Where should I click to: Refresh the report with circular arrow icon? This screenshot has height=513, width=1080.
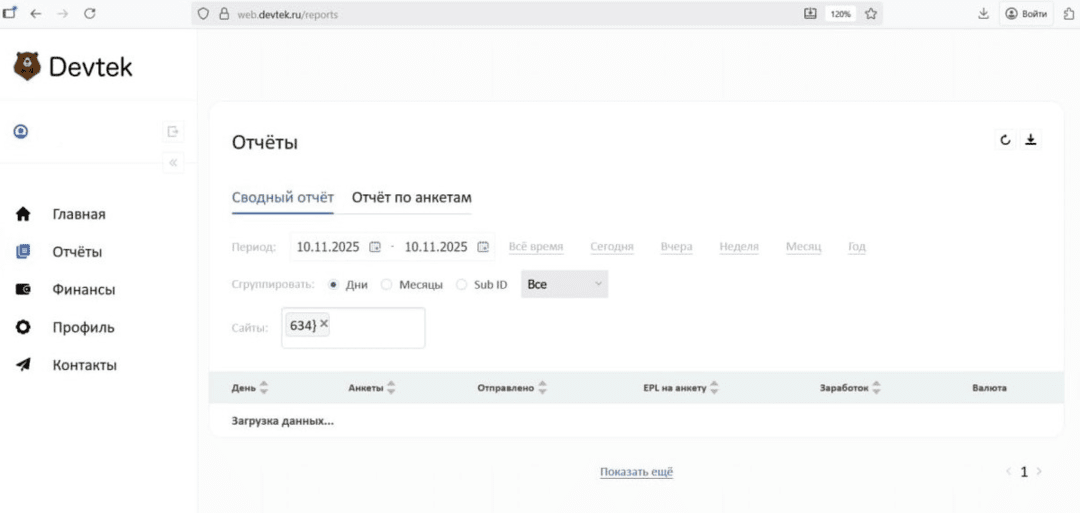pos(1005,140)
